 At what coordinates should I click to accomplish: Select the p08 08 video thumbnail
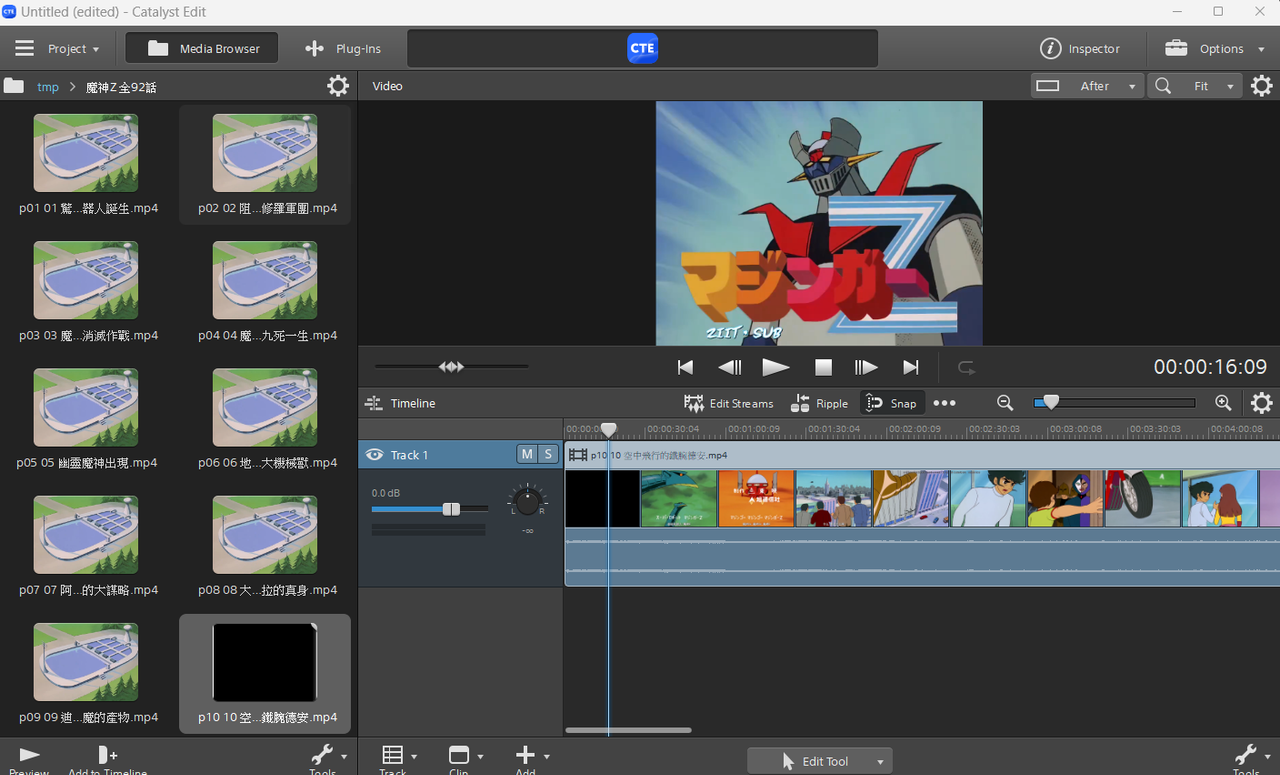pyautogui.click(x=265, y=535)
